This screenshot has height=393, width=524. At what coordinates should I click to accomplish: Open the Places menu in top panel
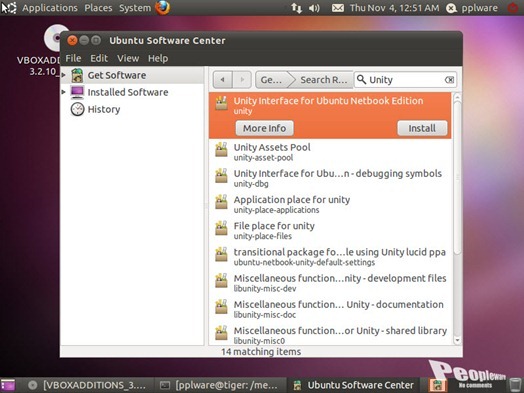click(x=98, y=8)
